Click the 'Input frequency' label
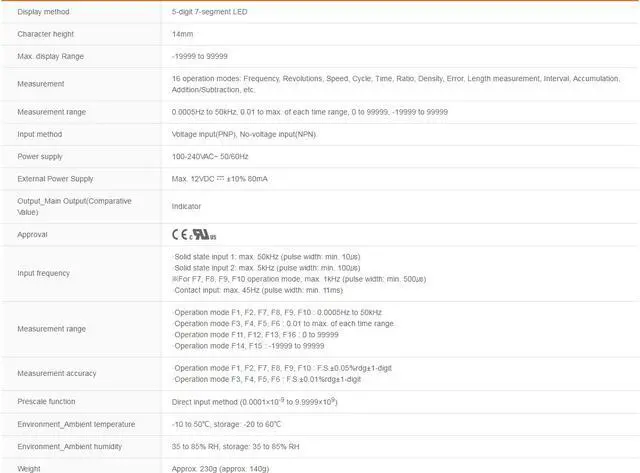 click(x=43, y=273)
